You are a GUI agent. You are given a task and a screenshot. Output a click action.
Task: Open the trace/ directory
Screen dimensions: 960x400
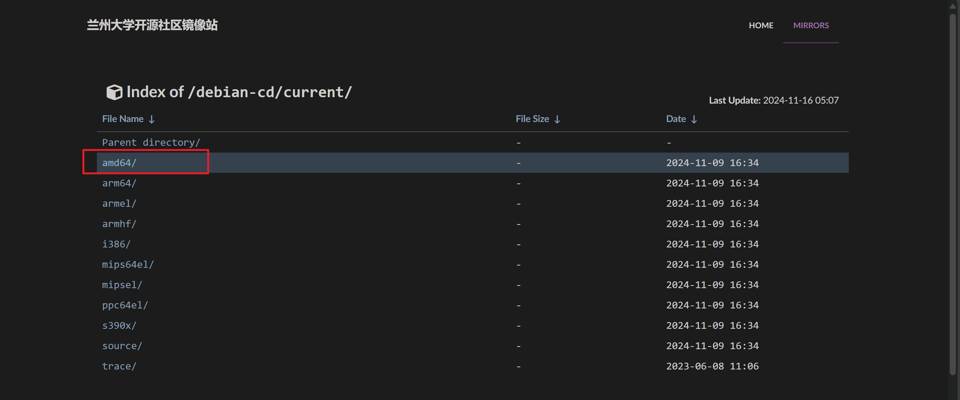point(119,366)
